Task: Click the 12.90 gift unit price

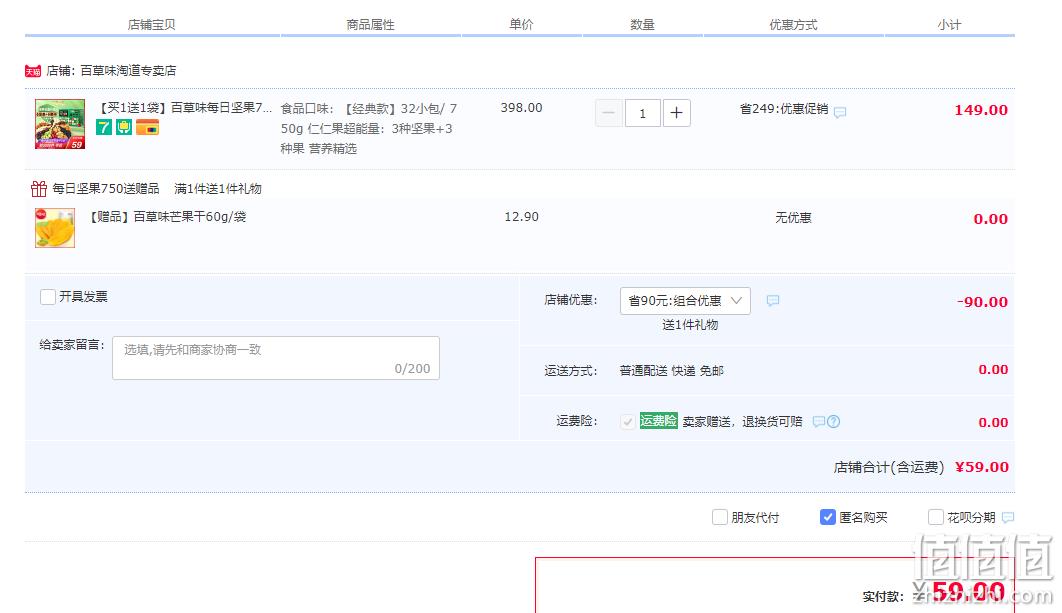Action: [522, 217]
